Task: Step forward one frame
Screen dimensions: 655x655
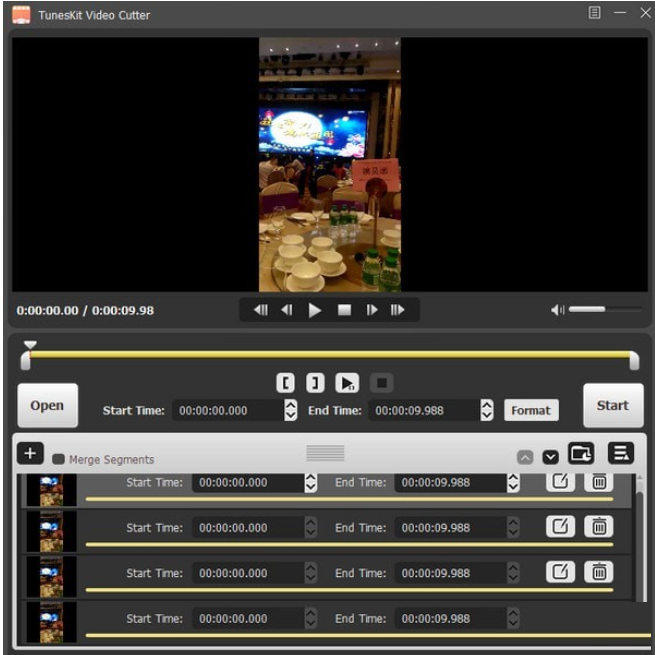Action: click(x=372, y=310)
